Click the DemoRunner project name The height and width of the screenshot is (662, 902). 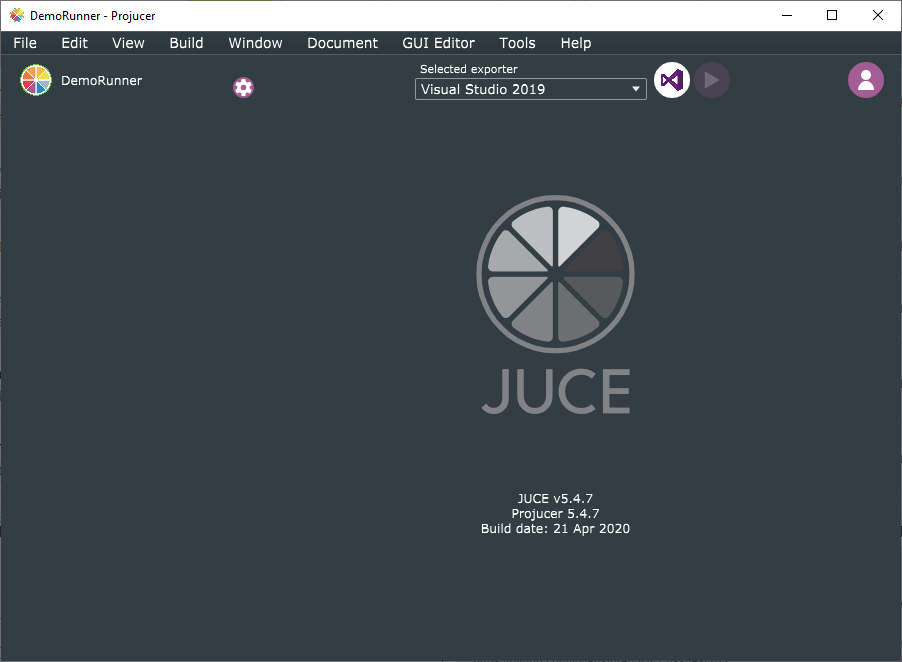click(x=101, y=81)
